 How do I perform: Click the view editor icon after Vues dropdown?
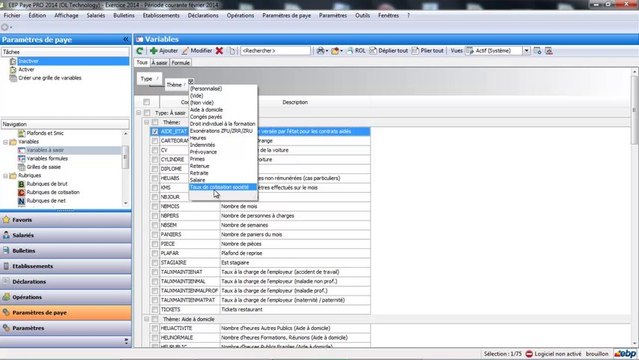[538, 51]
